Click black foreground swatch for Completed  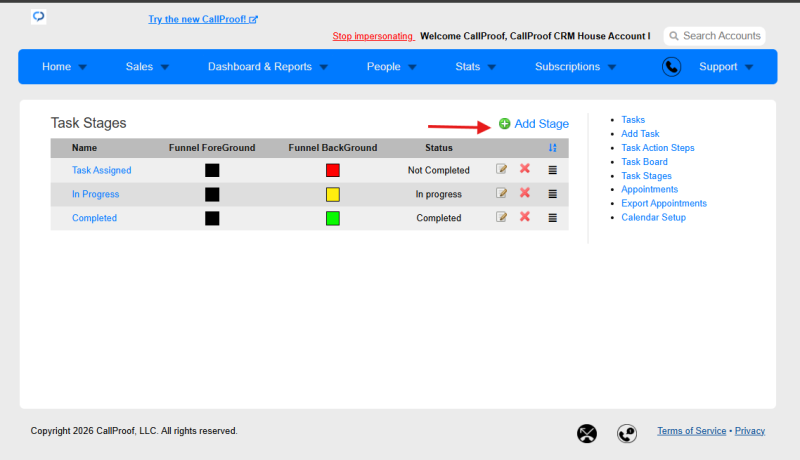212,218
